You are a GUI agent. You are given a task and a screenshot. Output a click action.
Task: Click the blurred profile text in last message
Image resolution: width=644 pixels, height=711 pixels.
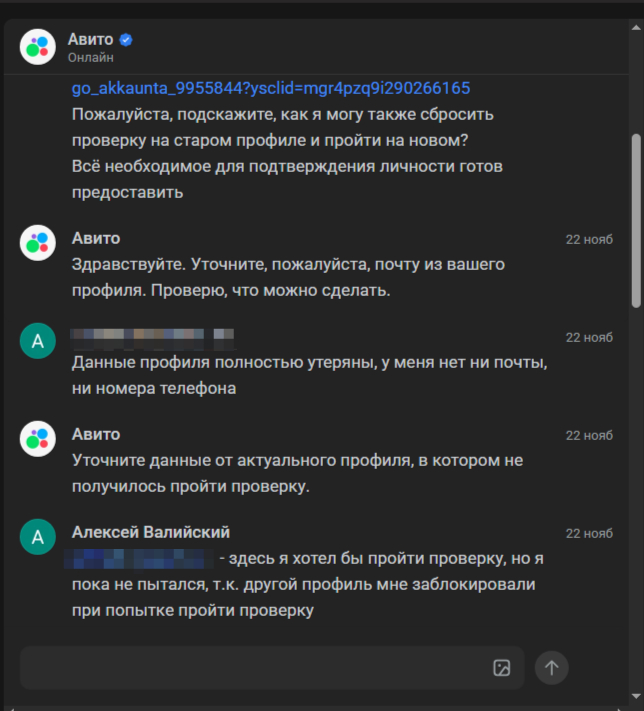tap(140, 558)
